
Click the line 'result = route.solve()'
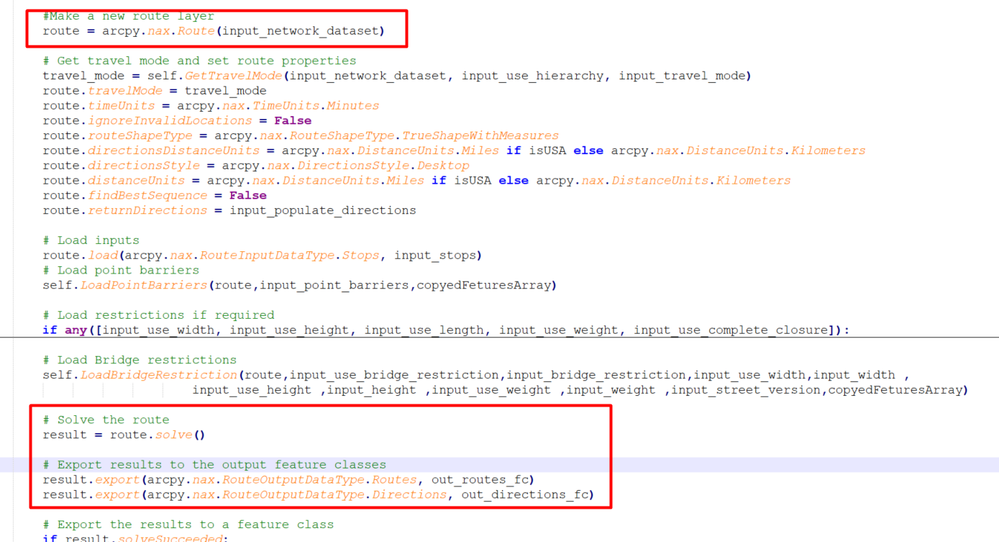[124, 435]
